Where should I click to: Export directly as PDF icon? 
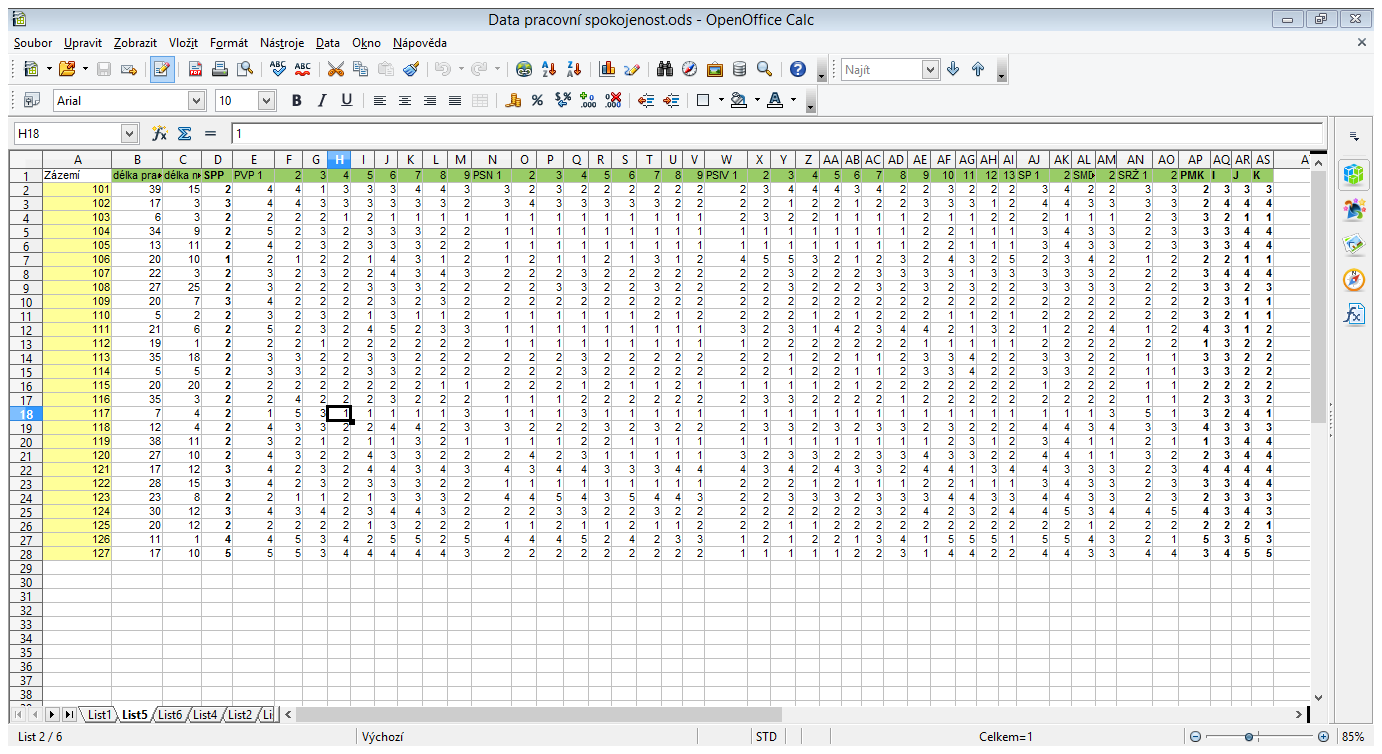[x=195, y=69]
